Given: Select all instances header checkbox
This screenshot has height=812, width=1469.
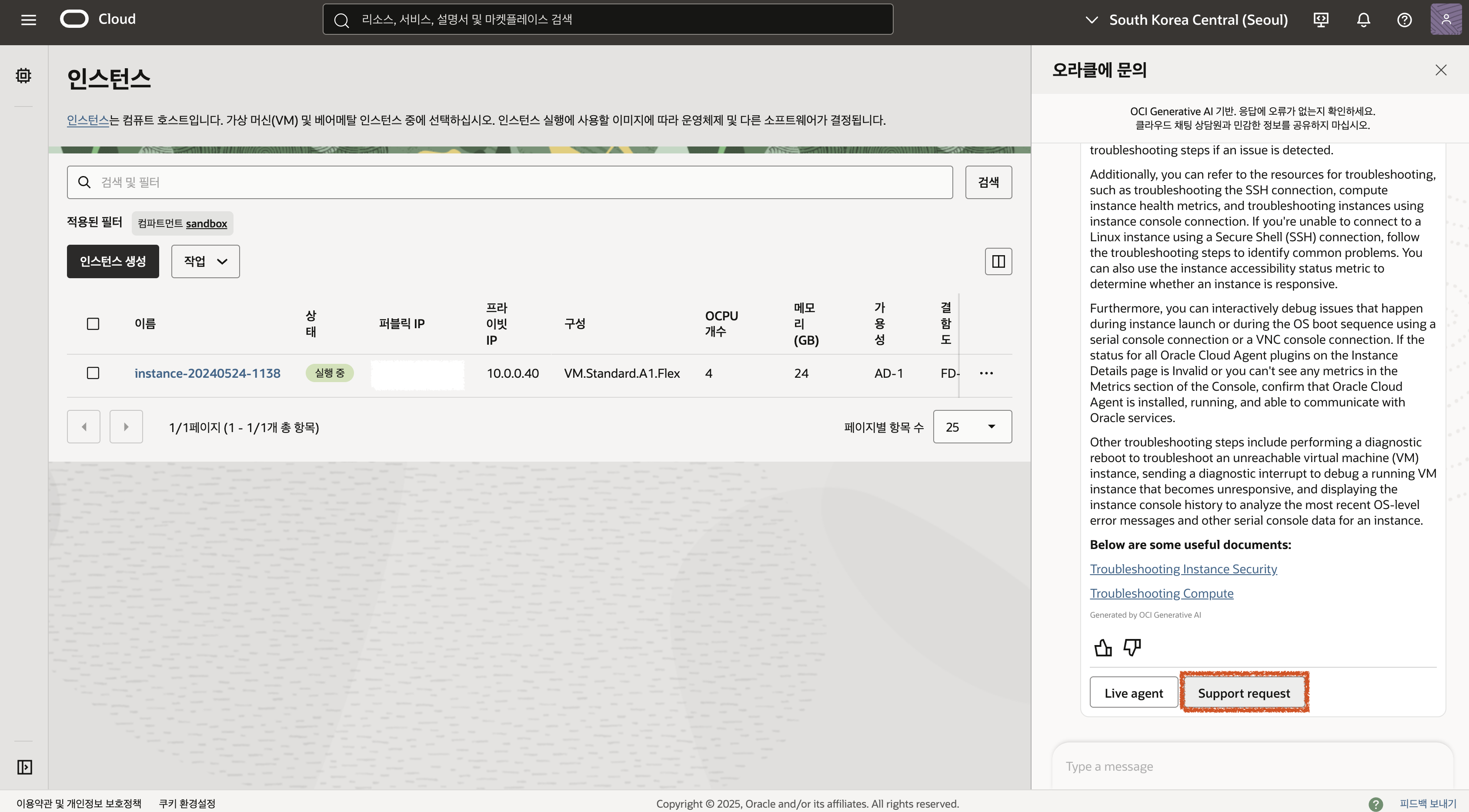Looking at the screenshot, I should click(93, 324).
